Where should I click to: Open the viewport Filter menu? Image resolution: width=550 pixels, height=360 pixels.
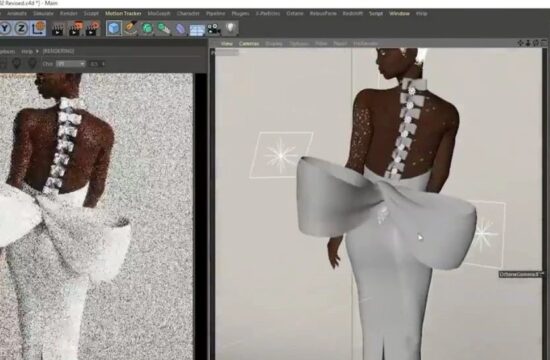point(321,44)
